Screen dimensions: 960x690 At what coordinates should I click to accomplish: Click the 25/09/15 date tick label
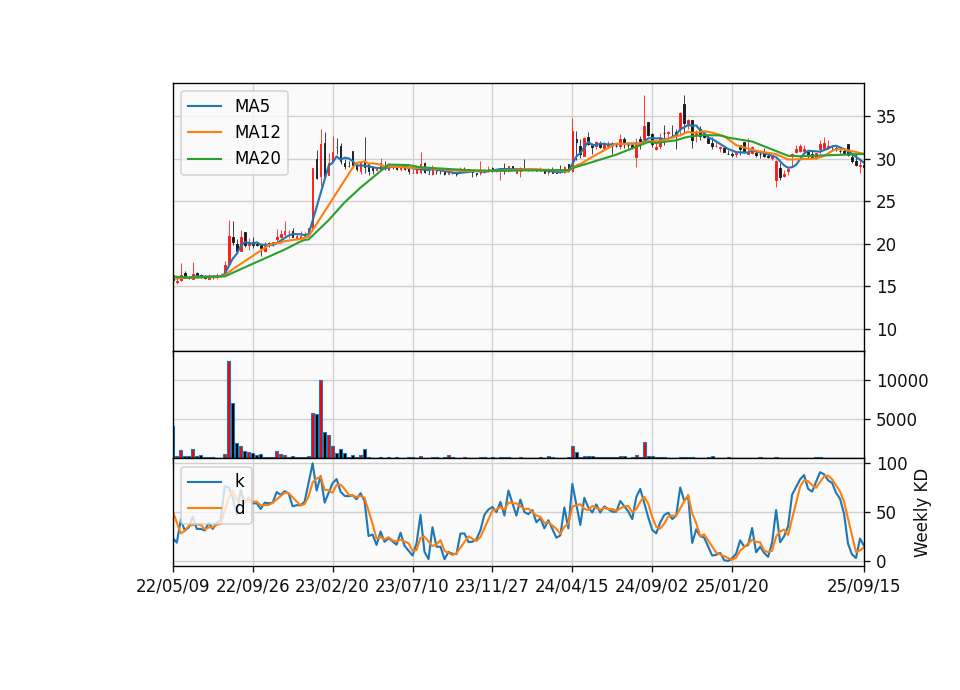pos(864,586)
